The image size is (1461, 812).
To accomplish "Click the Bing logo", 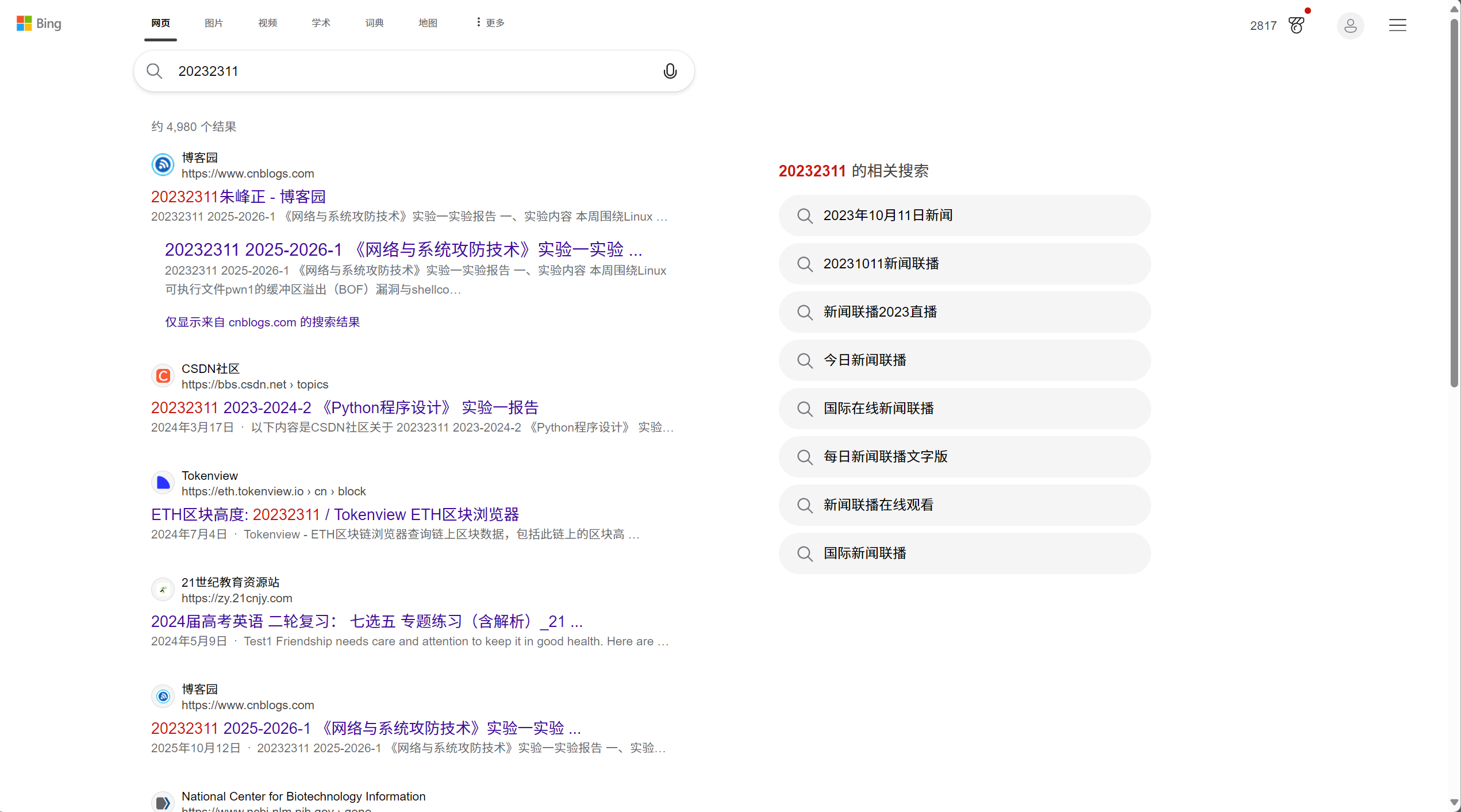I will (39, 23).
